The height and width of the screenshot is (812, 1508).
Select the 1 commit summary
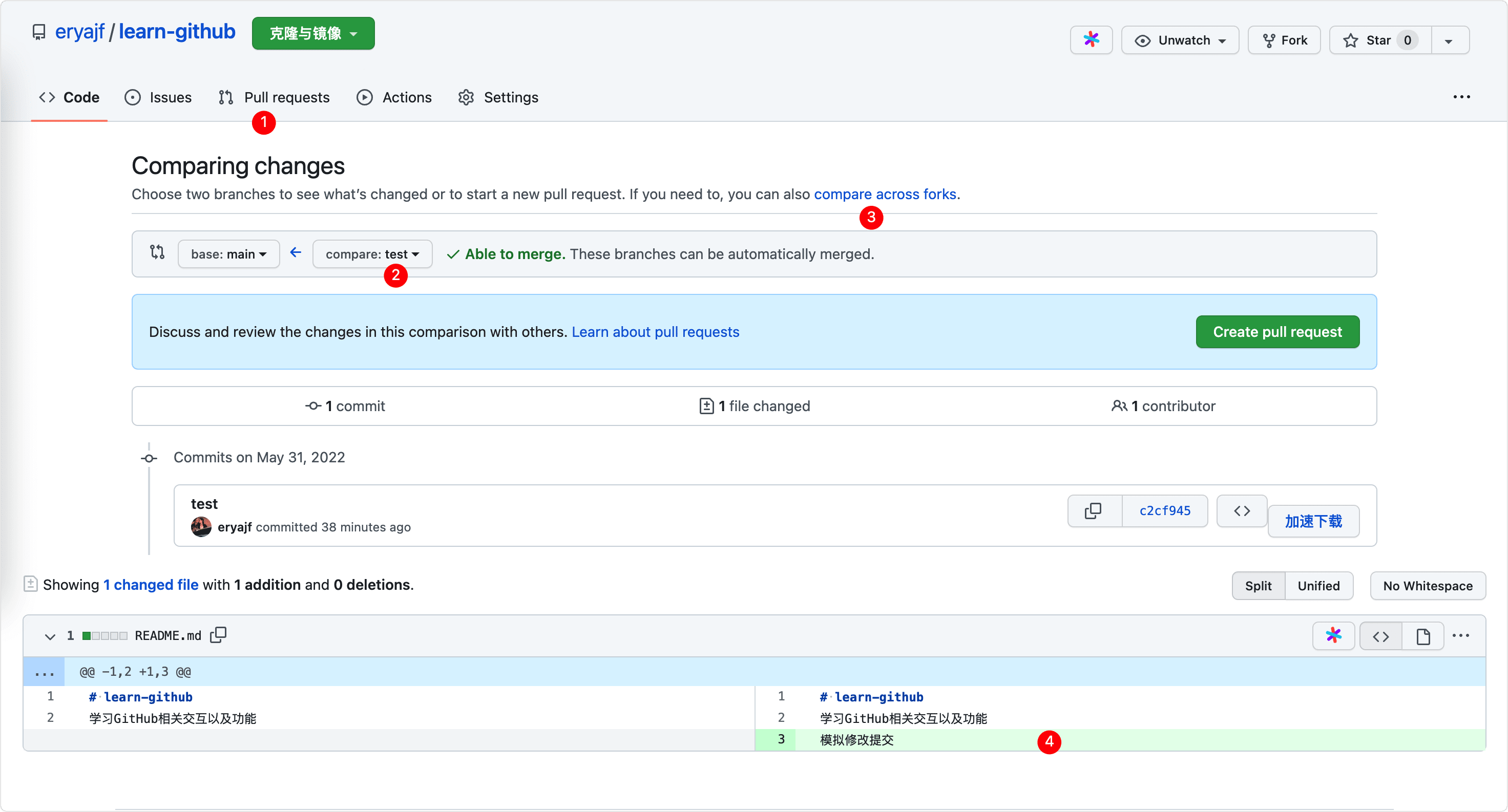coord(345,406)
